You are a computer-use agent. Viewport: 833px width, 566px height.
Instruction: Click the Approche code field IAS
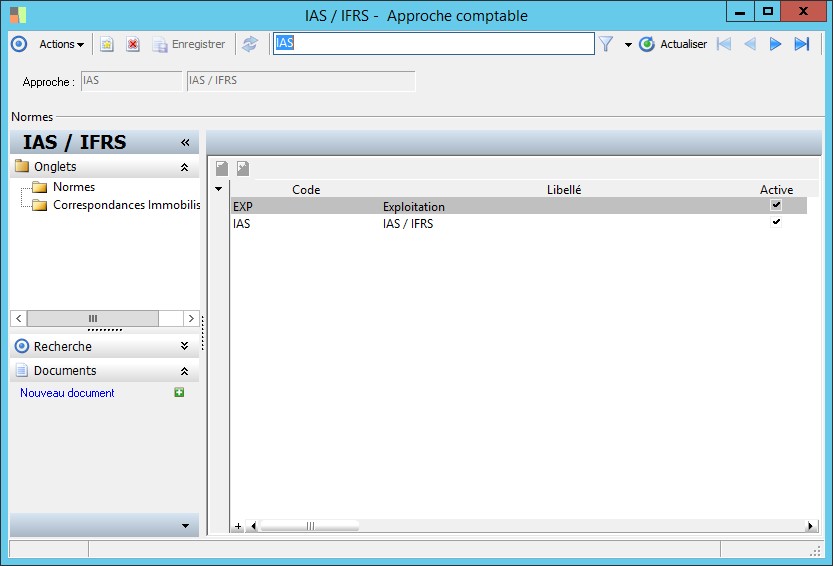(131, 81)
